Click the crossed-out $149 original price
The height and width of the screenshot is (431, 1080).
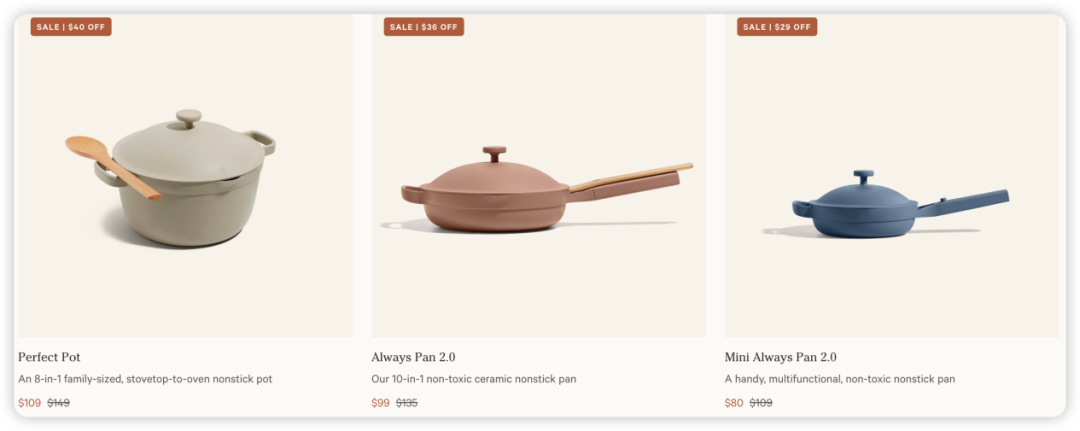click(x=59, y=403)
